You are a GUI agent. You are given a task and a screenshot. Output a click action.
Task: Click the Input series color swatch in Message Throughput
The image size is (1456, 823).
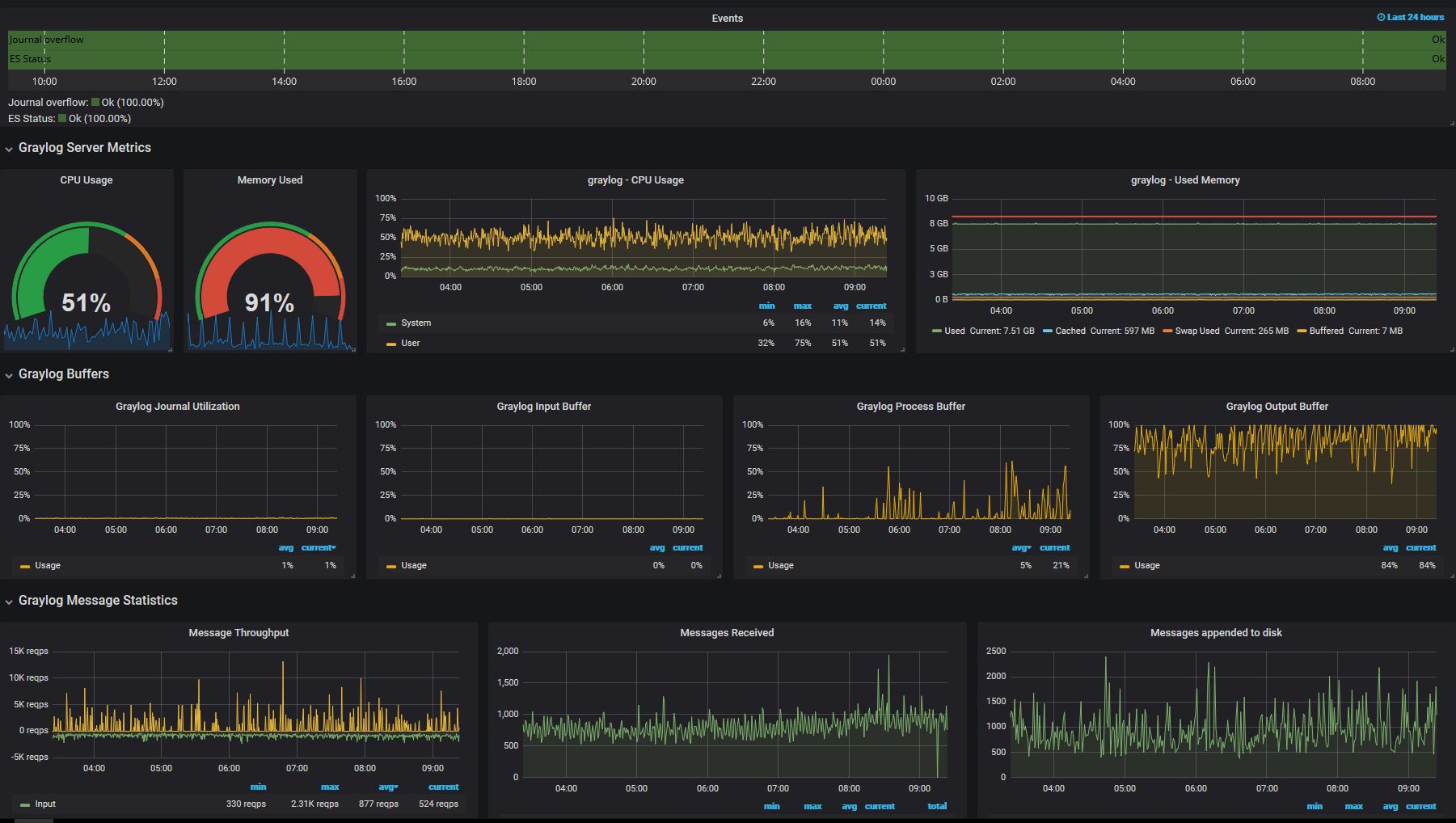(25, 804)
